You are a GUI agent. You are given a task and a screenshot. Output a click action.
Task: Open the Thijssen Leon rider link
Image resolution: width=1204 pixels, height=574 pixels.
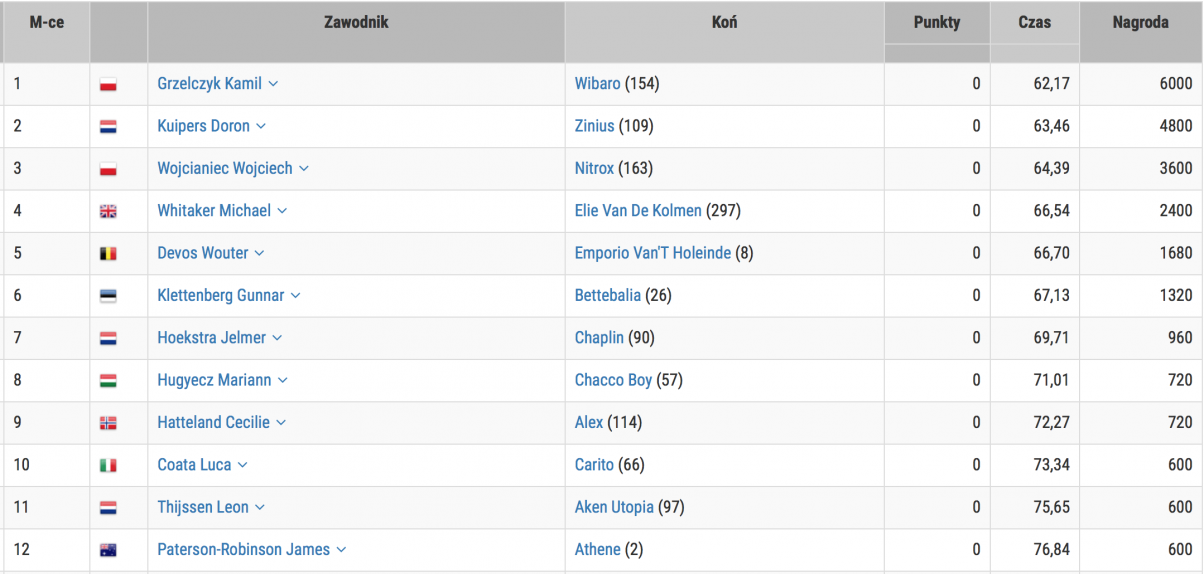[203, 507]
